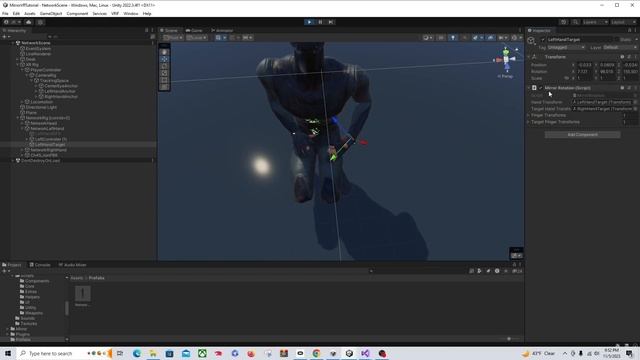The width and height of the screenshot is (640, 360).
Task: Collapse the XR Rig hierarchy node
Action: pyautogui.click(x=18, y=64)
